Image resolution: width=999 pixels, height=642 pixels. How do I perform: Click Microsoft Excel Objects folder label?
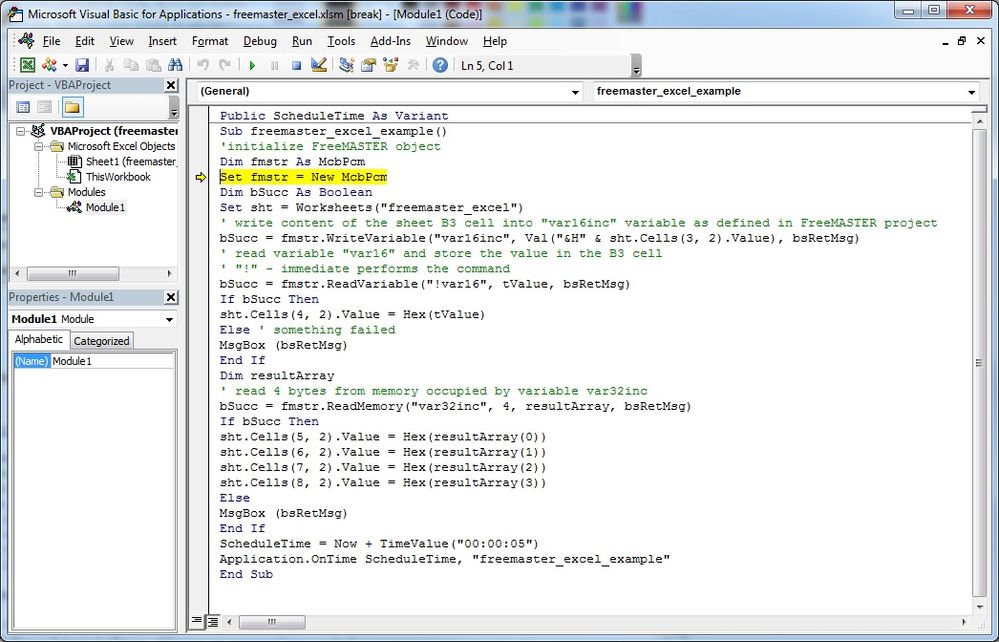(x=121, y=146)
